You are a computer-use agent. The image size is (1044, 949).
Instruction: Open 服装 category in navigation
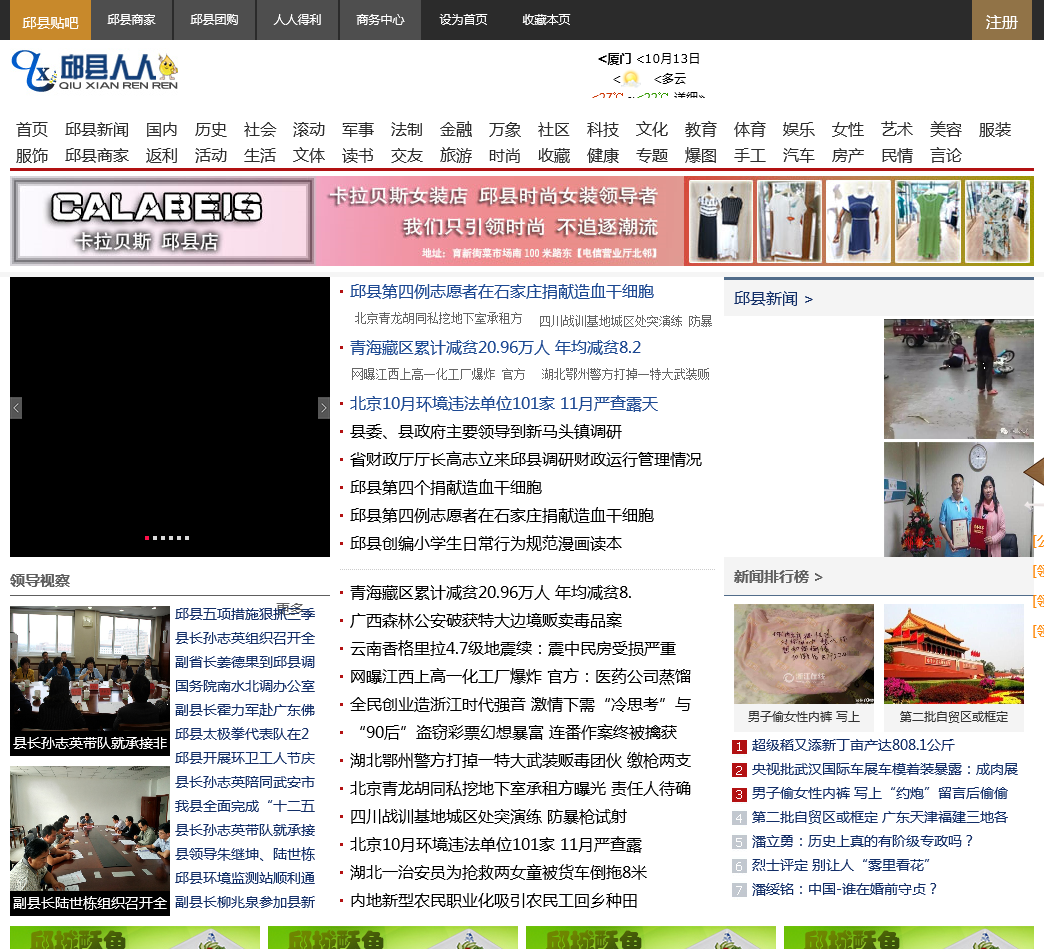[x=995, y=129]
